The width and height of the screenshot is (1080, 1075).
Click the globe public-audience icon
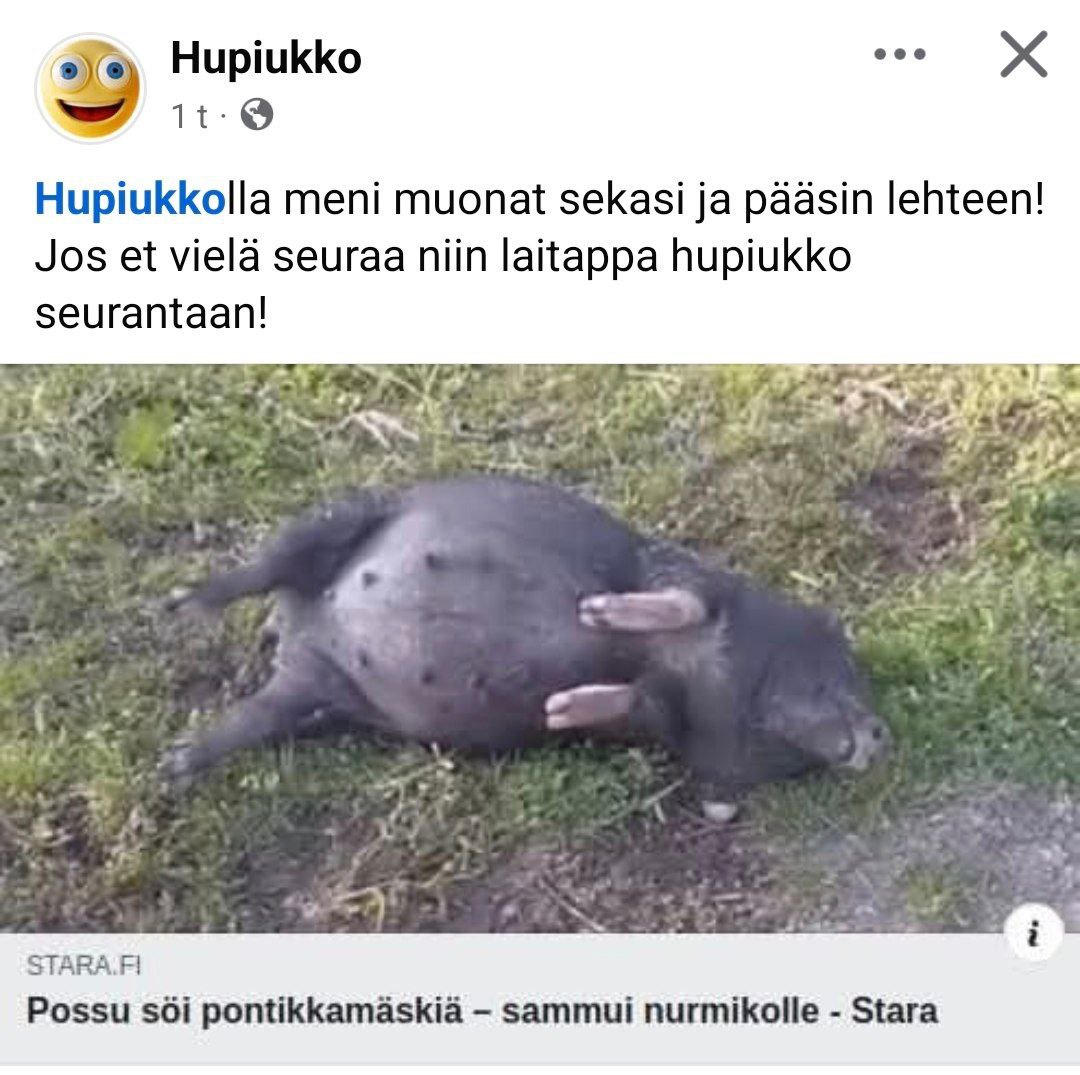(257, 115)
